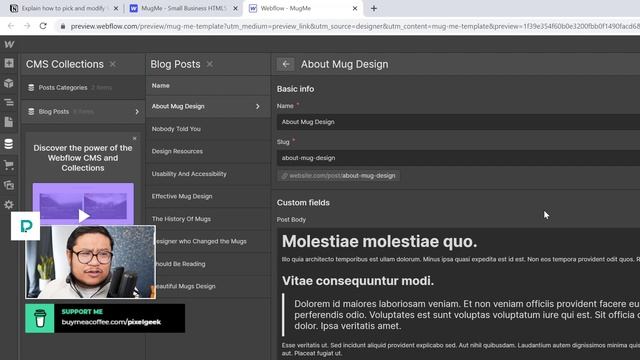Open the Blog Posts collection
The image size is (640, 360).
click(82, 111)
